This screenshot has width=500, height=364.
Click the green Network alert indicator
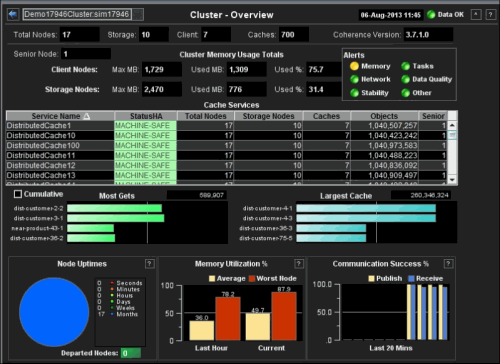point(354,79)
